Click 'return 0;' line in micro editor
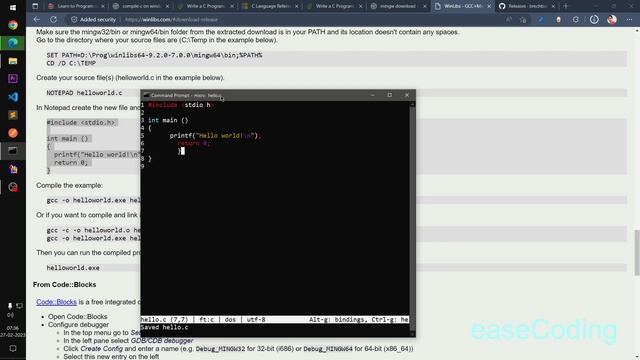 [193, 143]
